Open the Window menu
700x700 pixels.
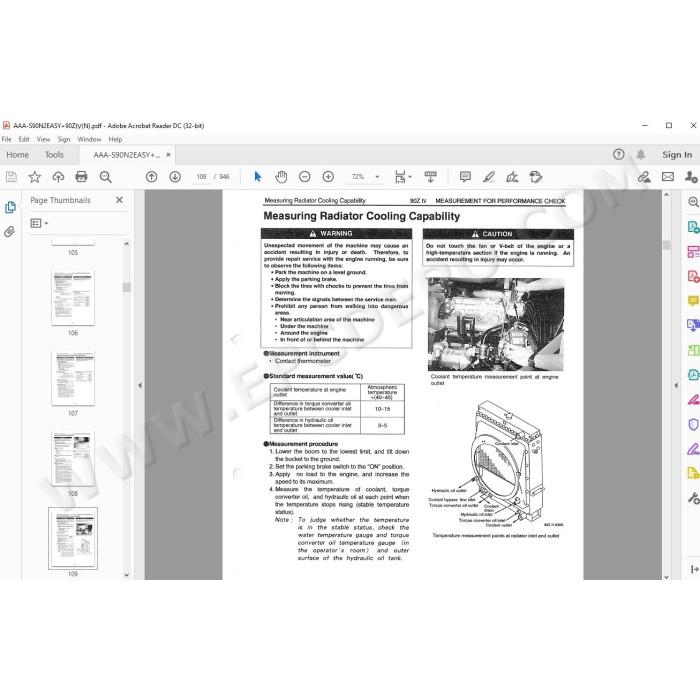(x=89, y=139)
